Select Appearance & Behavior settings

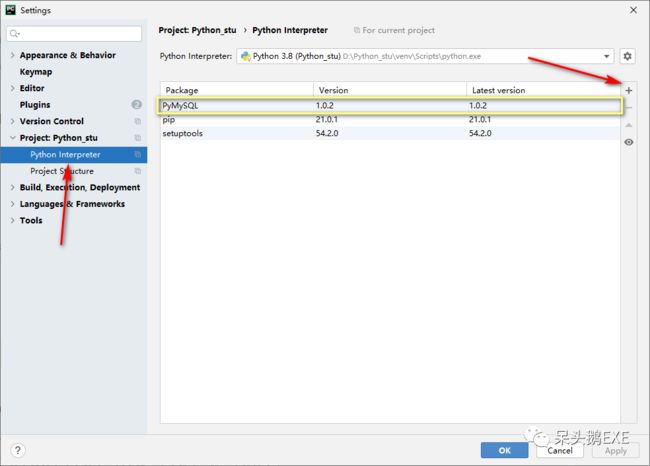coord(68,55)
